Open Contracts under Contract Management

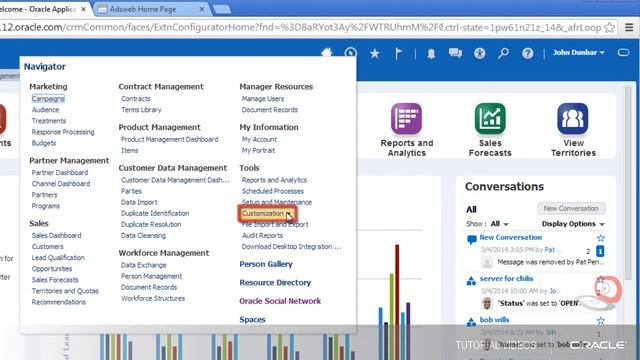136,99
